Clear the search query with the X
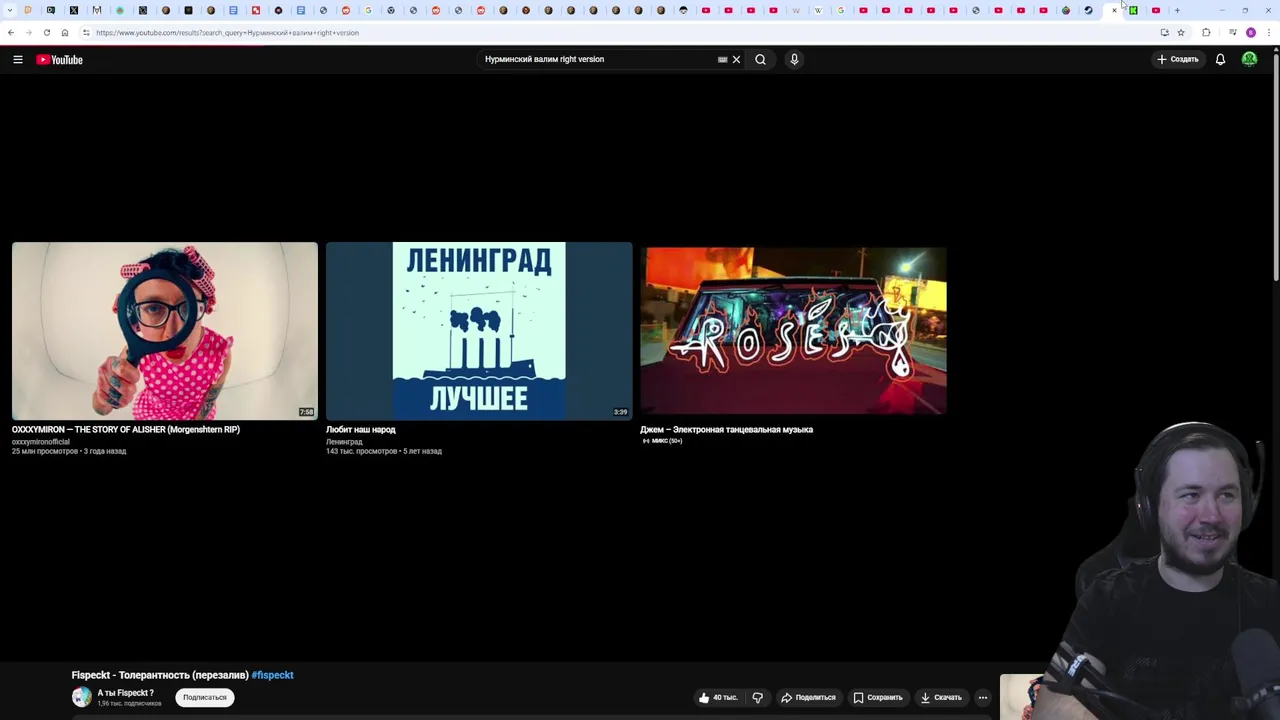The width and height of the screenshot is (1280, 720). pyautogui.click(x=736, y=59)
